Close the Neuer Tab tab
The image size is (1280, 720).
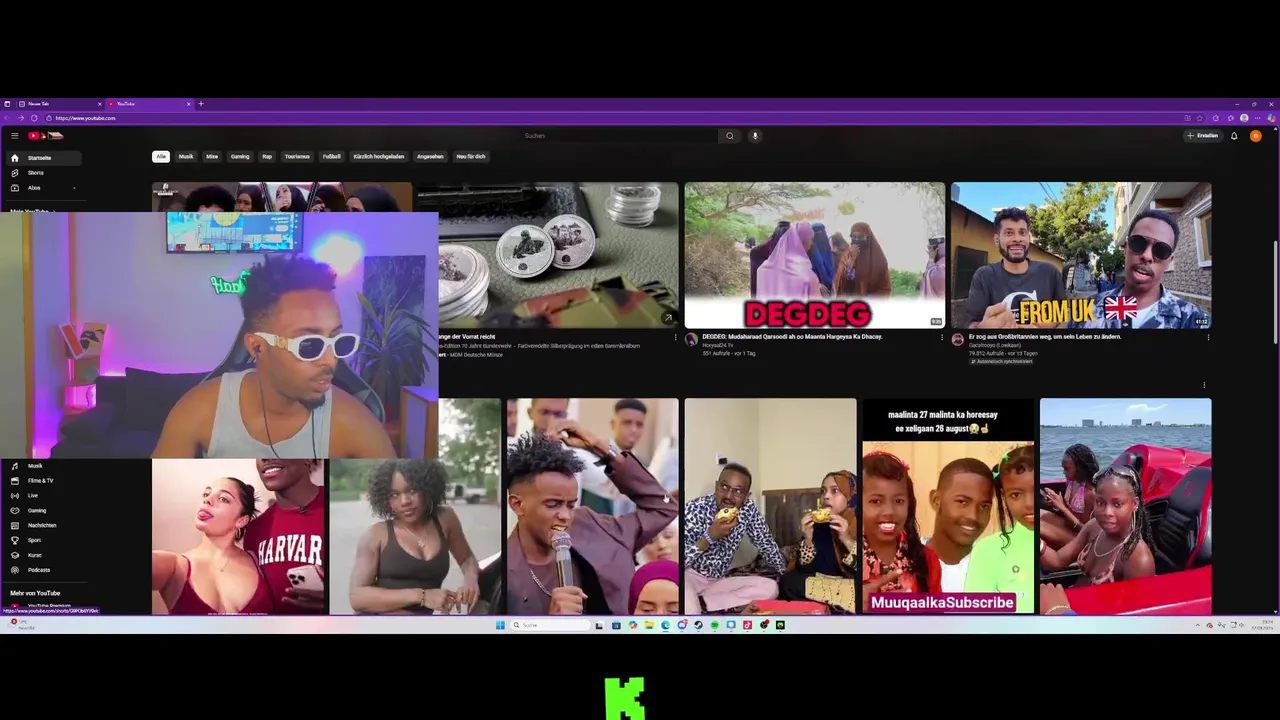tap(99, 104)
